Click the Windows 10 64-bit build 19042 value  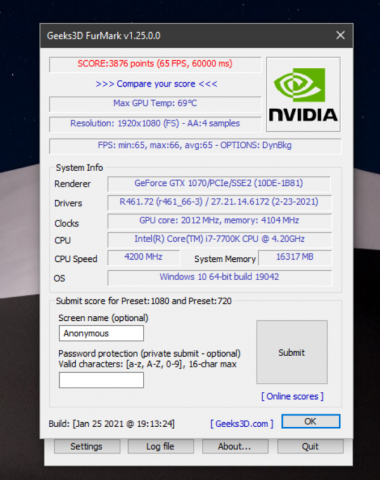point(219,277)
